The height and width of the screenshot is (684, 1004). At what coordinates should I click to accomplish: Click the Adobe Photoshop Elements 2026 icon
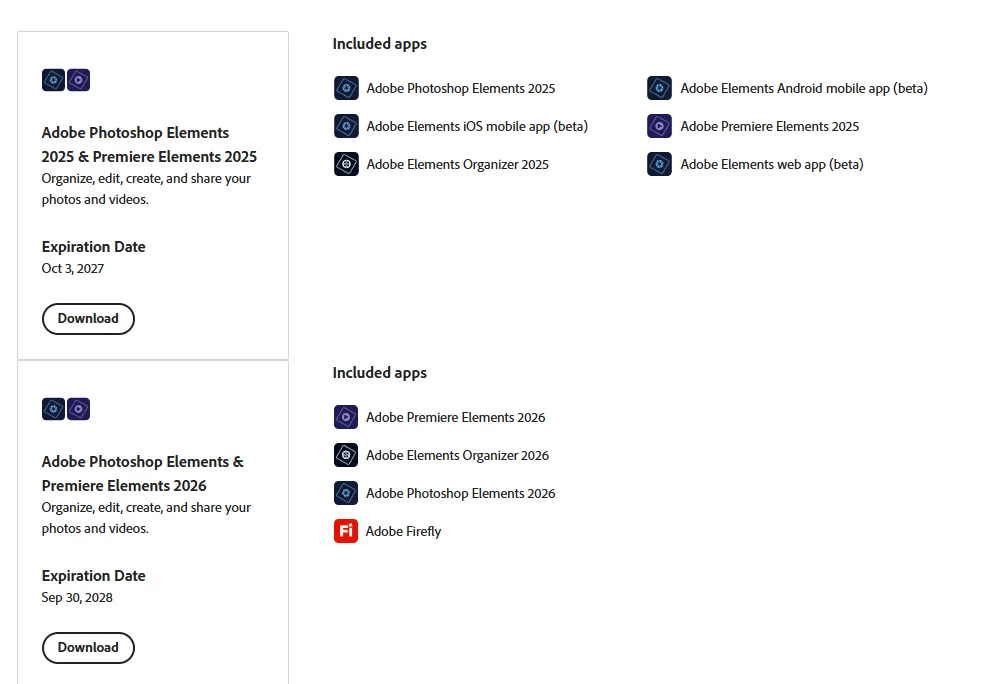[x=346, y=493]
